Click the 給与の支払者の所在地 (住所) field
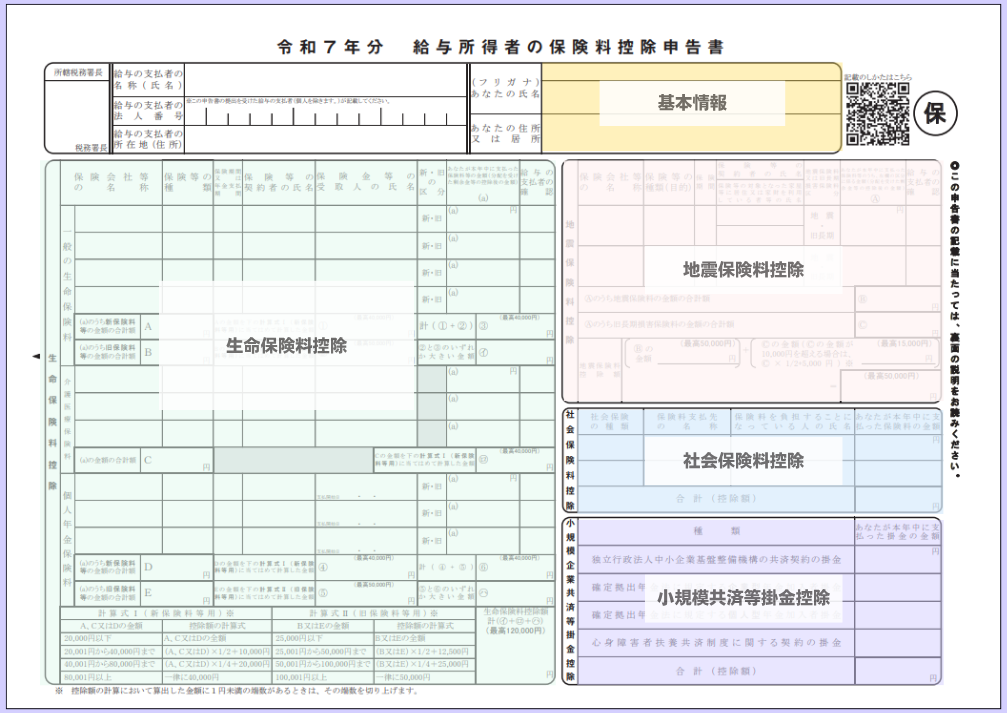Viewport: 1007px width, 713px height. pyautogui.click(x=325, y=140)
